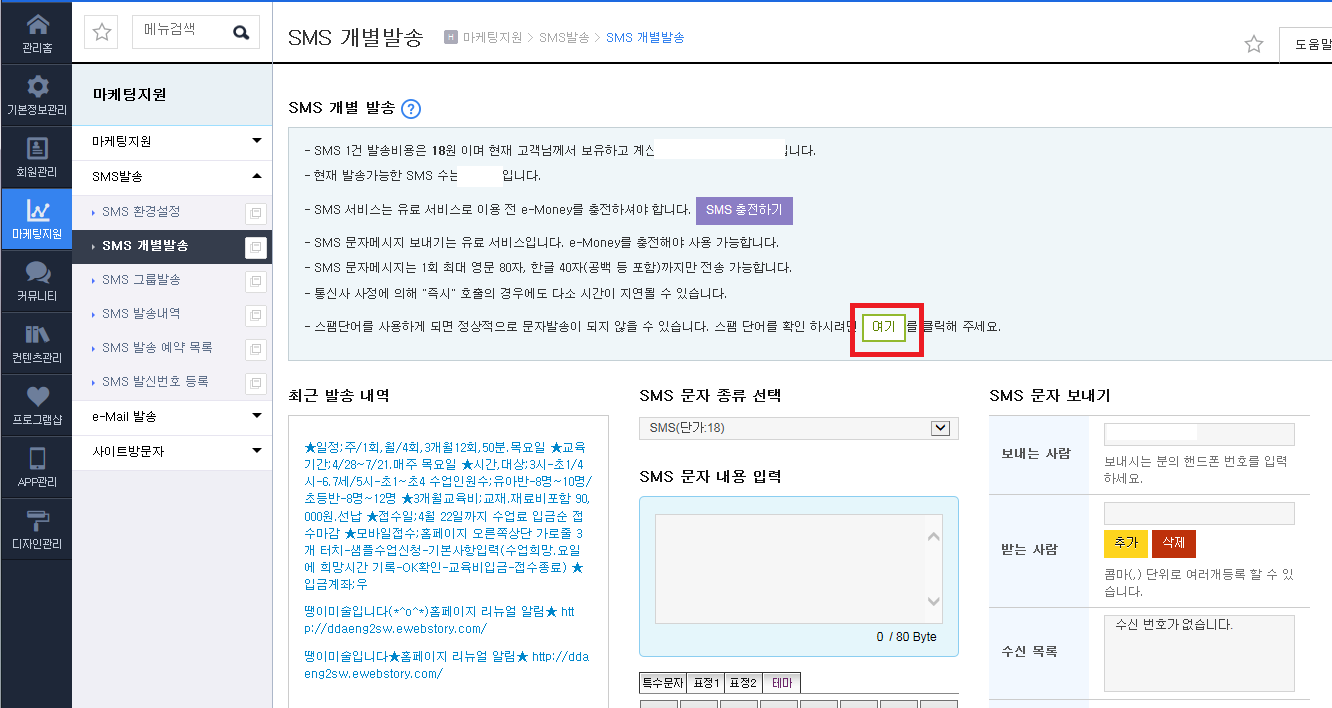This screenshot has width=1332, height=708.
Task: Open 컨텐츠관리 books icon
Action: click(x=37, y=334)
